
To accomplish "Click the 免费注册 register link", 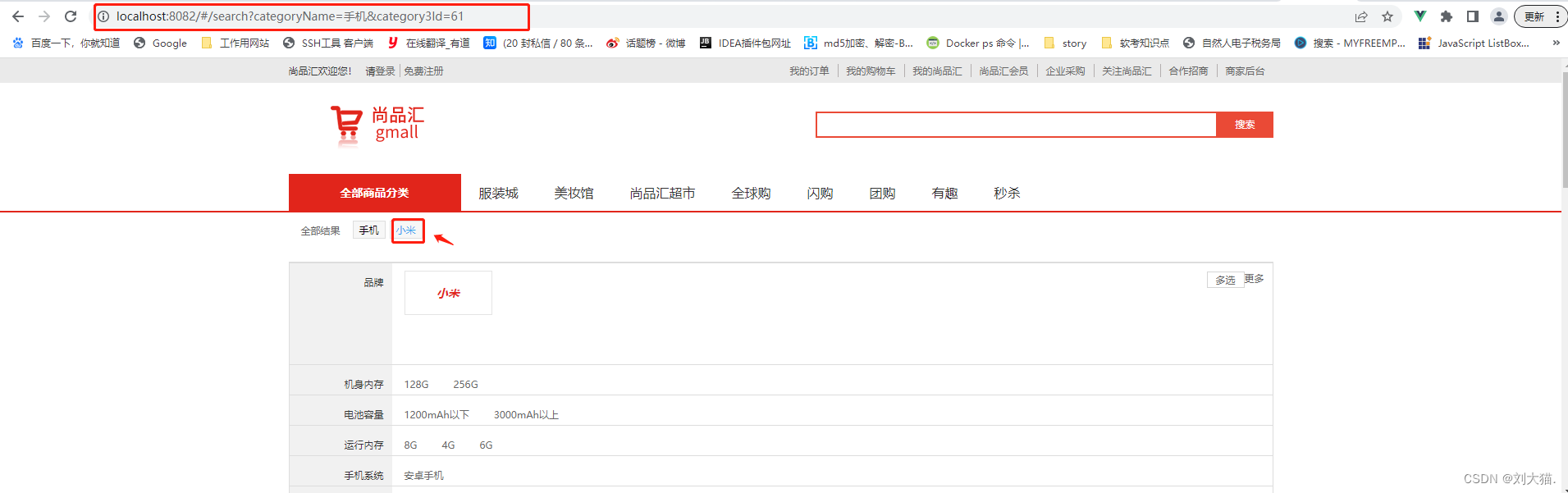I will pos(423,71).
